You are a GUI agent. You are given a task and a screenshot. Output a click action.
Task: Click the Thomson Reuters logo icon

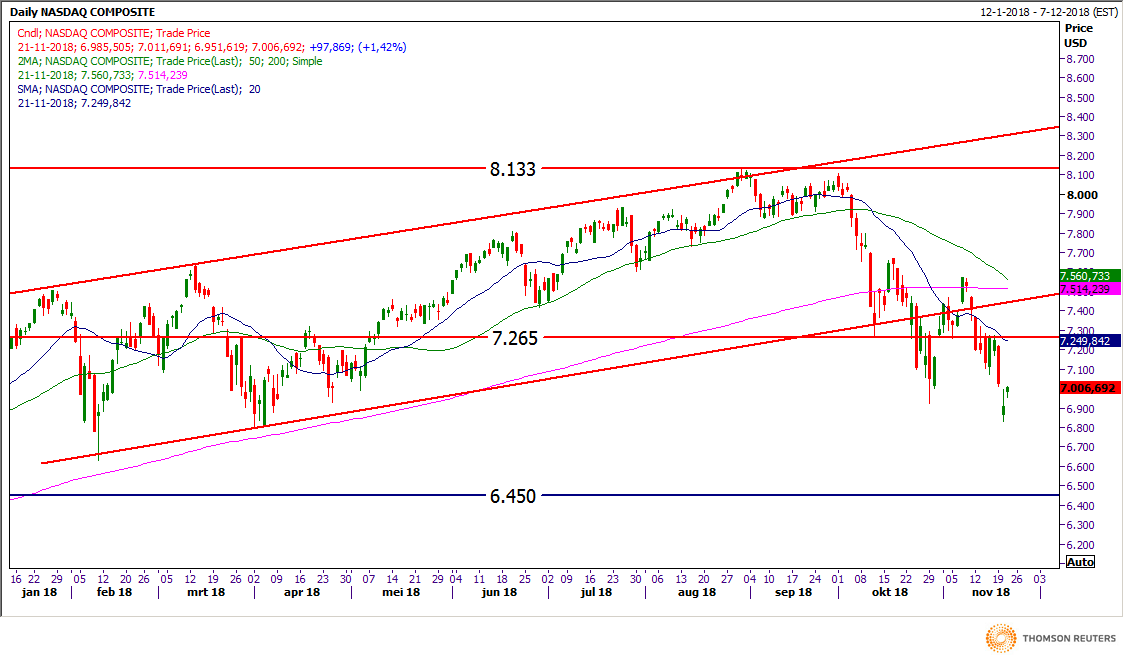point(1001,637)
